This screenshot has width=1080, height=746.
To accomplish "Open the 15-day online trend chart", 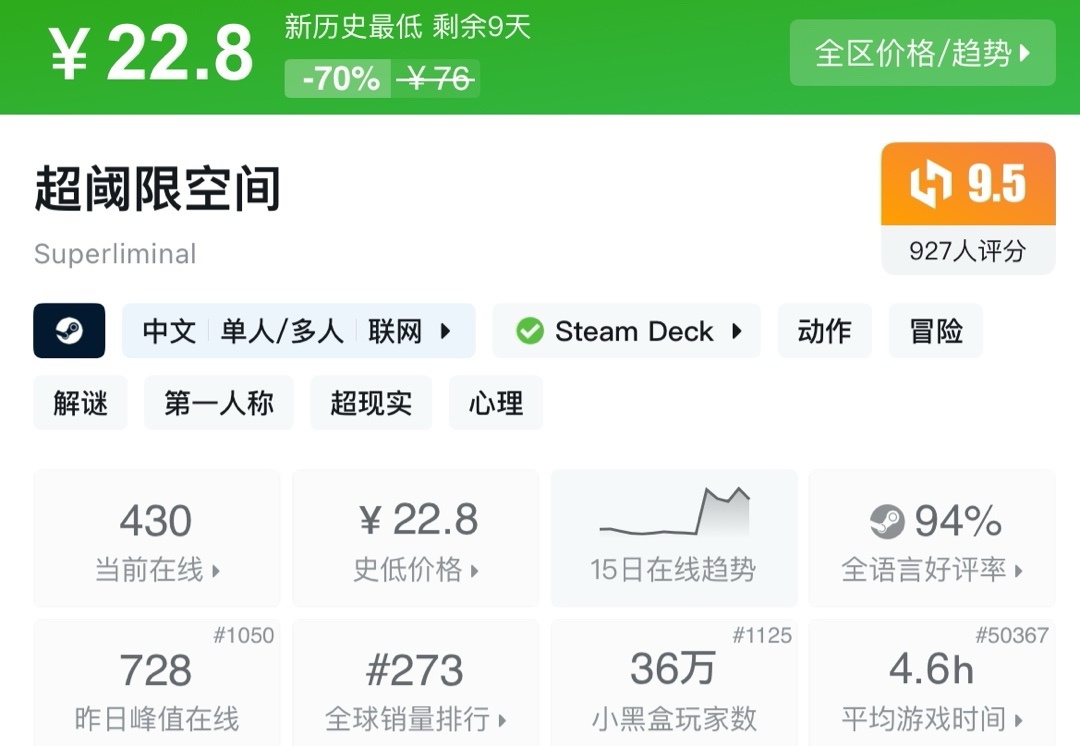I will [x=673, y=538].
